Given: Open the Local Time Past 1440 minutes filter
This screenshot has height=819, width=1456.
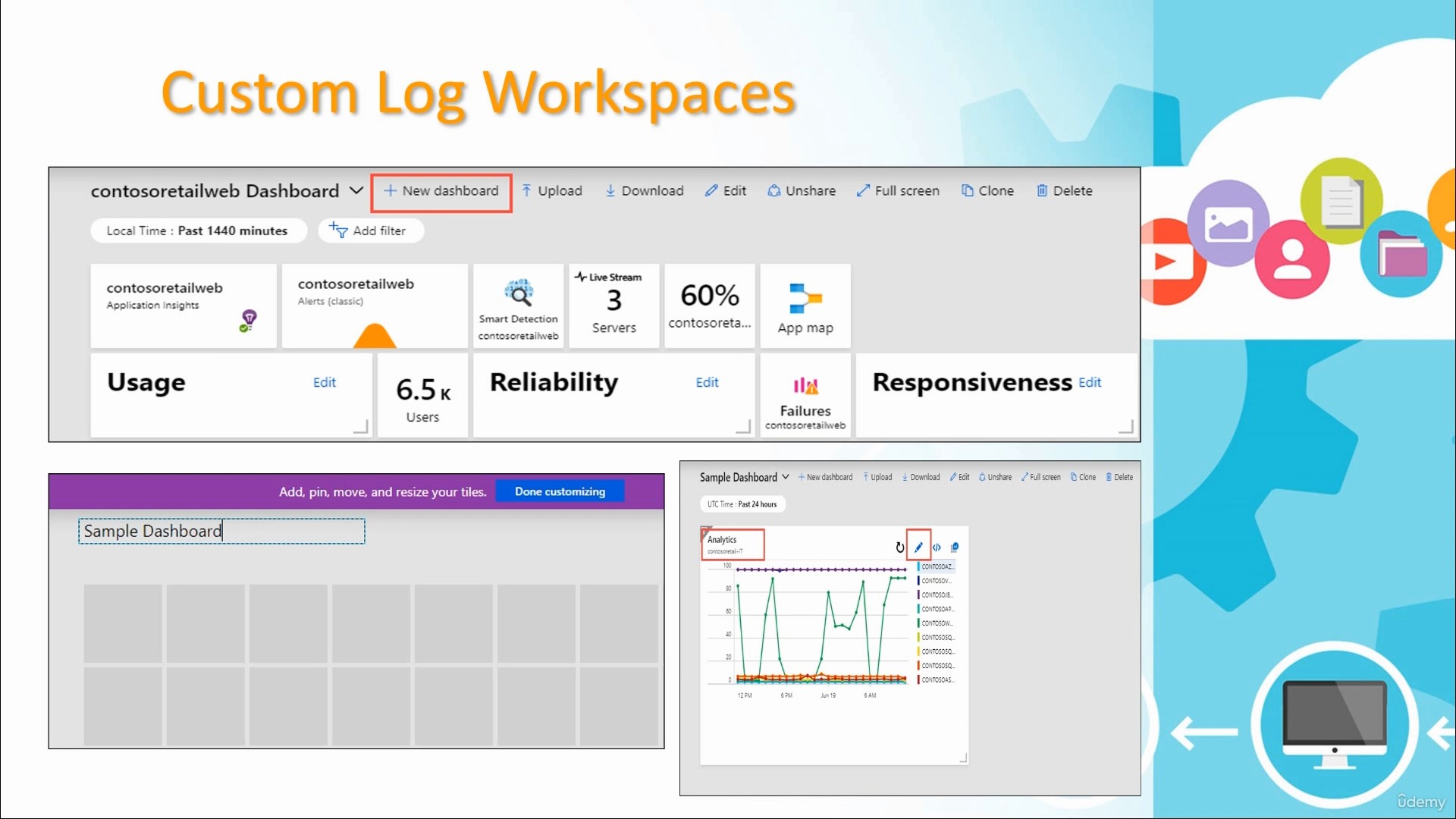Looking at the screenshot, I should pos(198,231).
